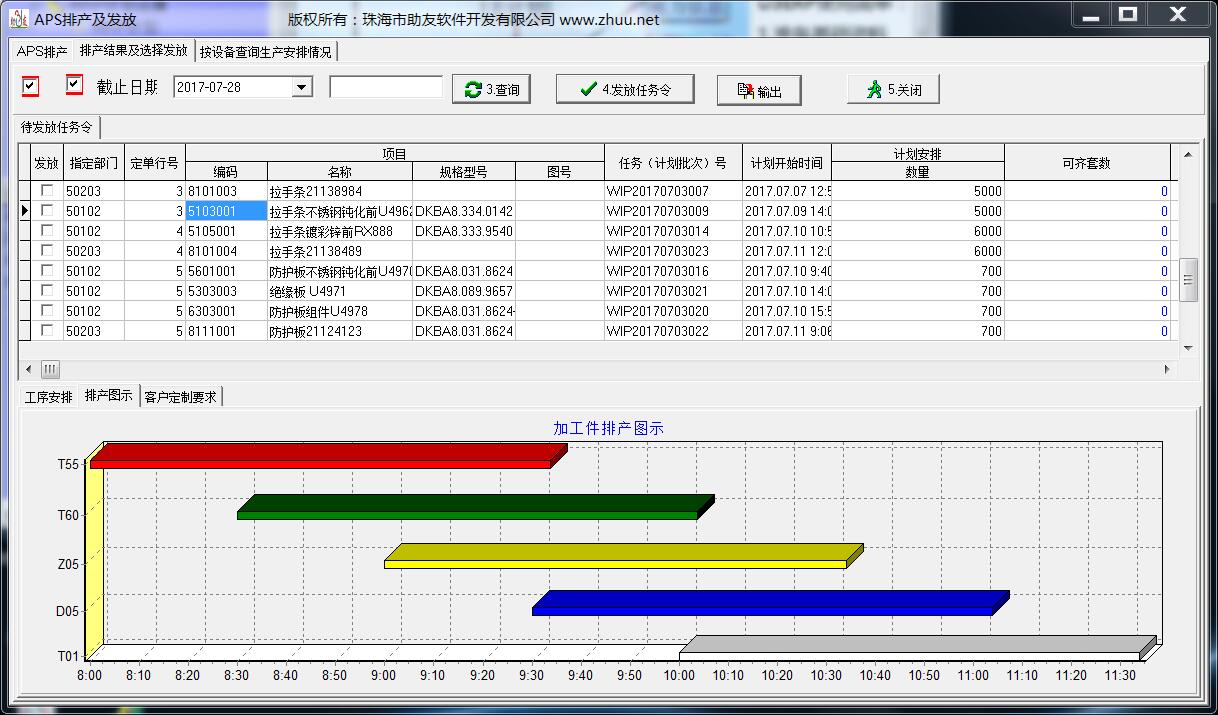Click the green refresh icon on 3查询
1218x715 pixels.
473,90
